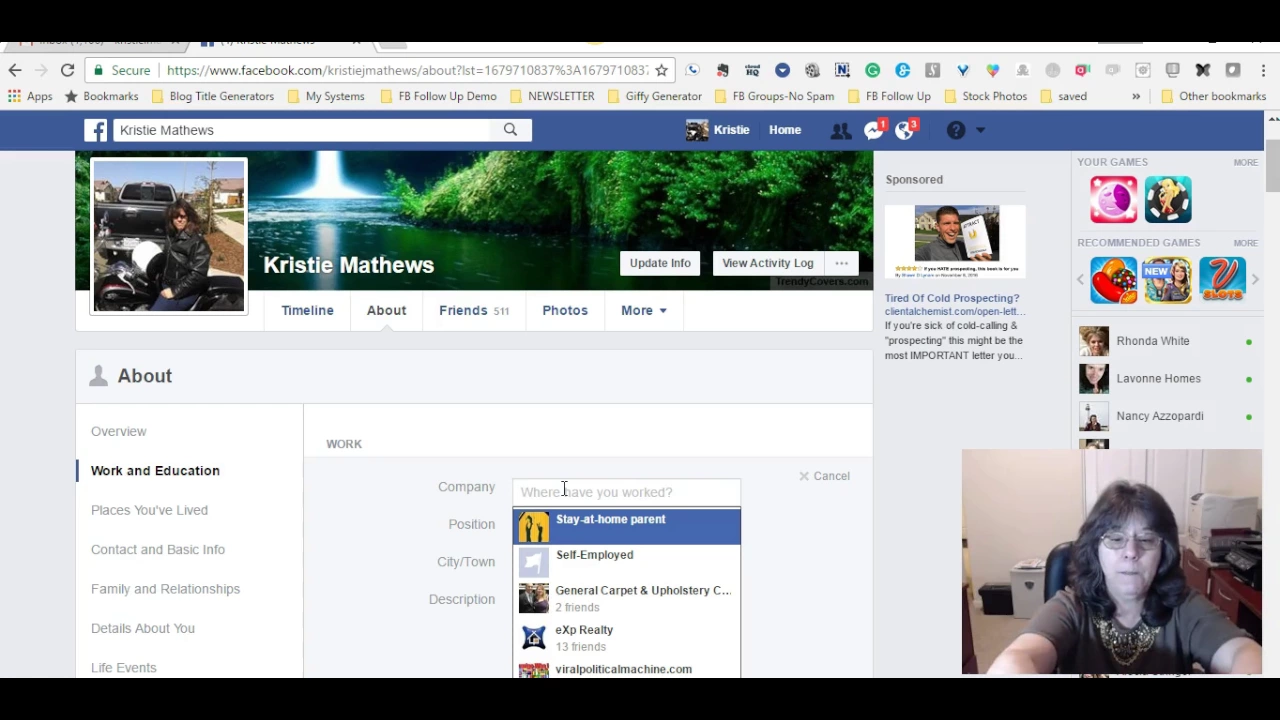The image size is (1280, 720).
Task: Open chat with Rhonda White
Action: [x=1168, y=341]
